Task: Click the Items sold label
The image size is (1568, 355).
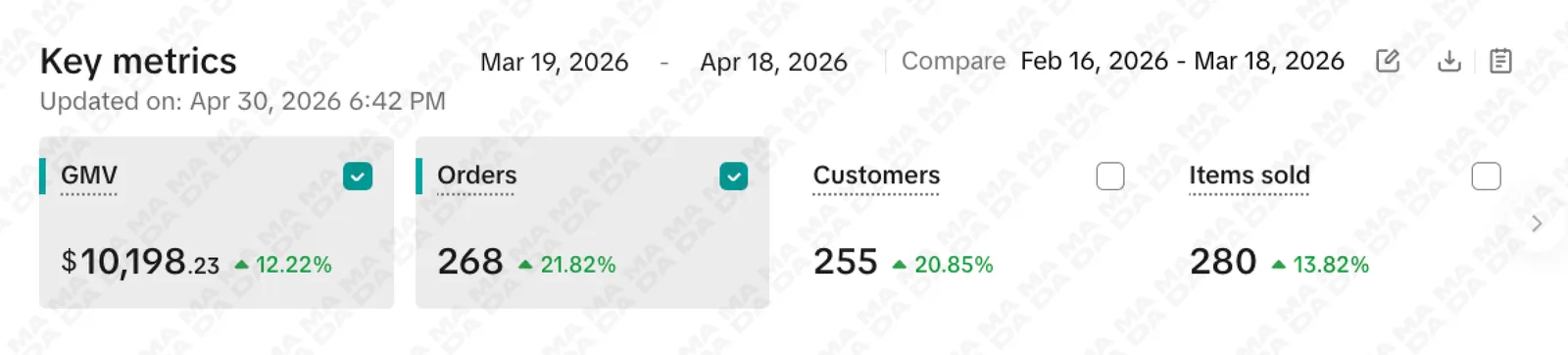Action: click(1249, 176)
